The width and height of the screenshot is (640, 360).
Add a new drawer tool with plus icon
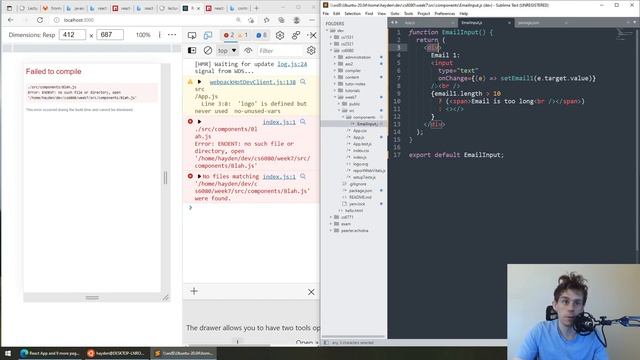(x=194, y=291)
